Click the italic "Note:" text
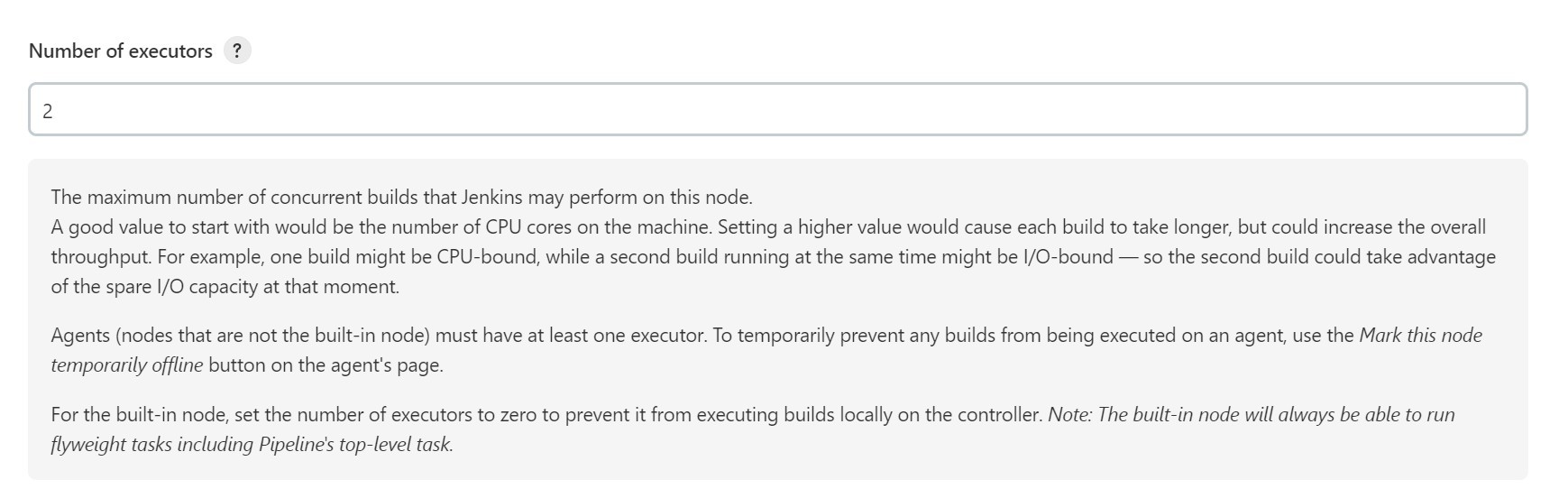This screenshot has height=498, width=1568. 1069,415
